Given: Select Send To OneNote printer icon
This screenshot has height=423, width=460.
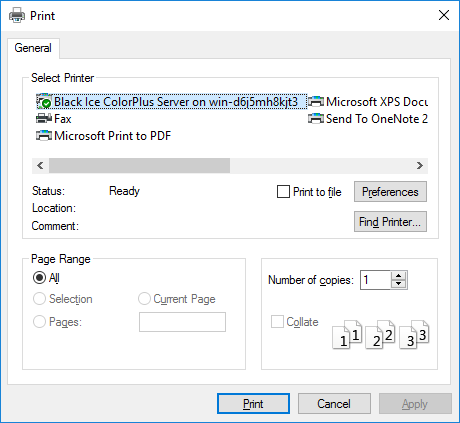Looking at the screenshot, I should click(316, 119).
